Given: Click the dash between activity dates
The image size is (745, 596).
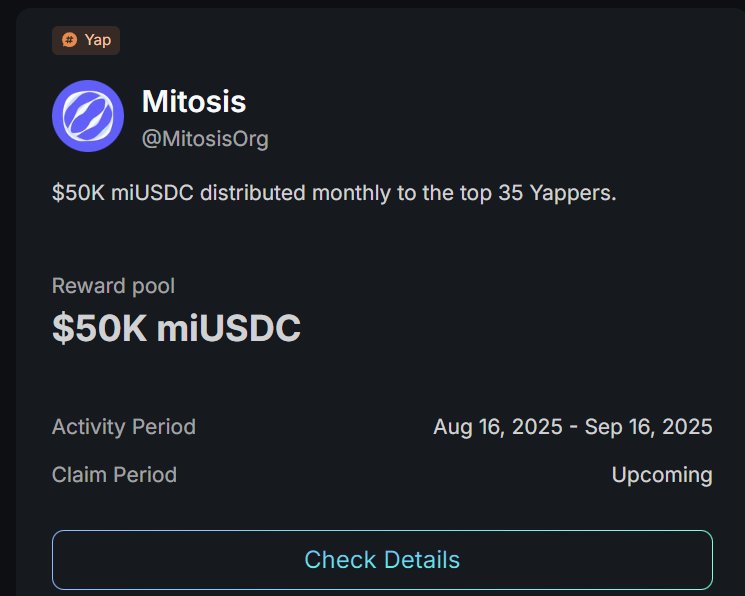Looking at the screenshot, I should (573, 427).
